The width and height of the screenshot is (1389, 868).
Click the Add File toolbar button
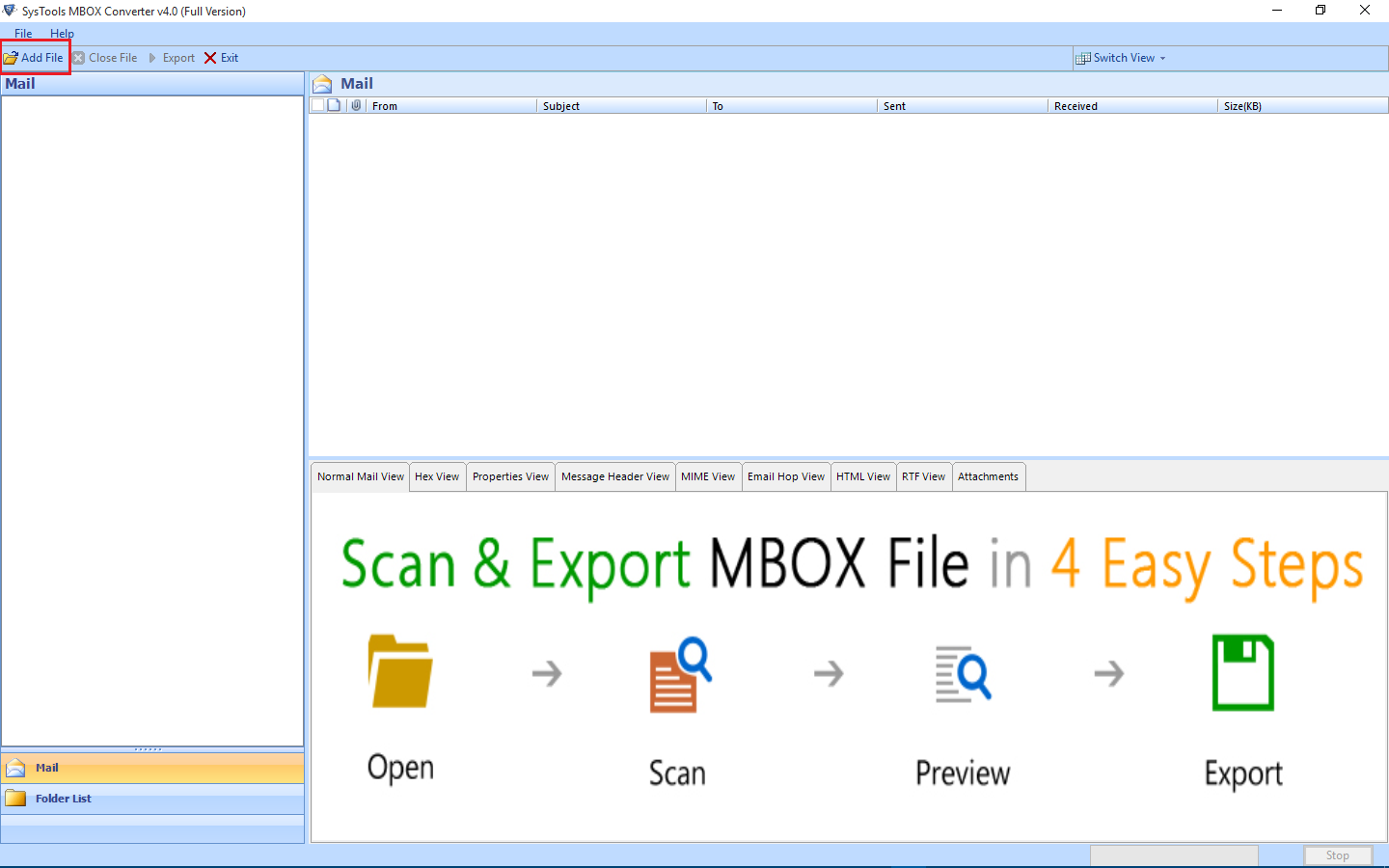click(35, 58)
